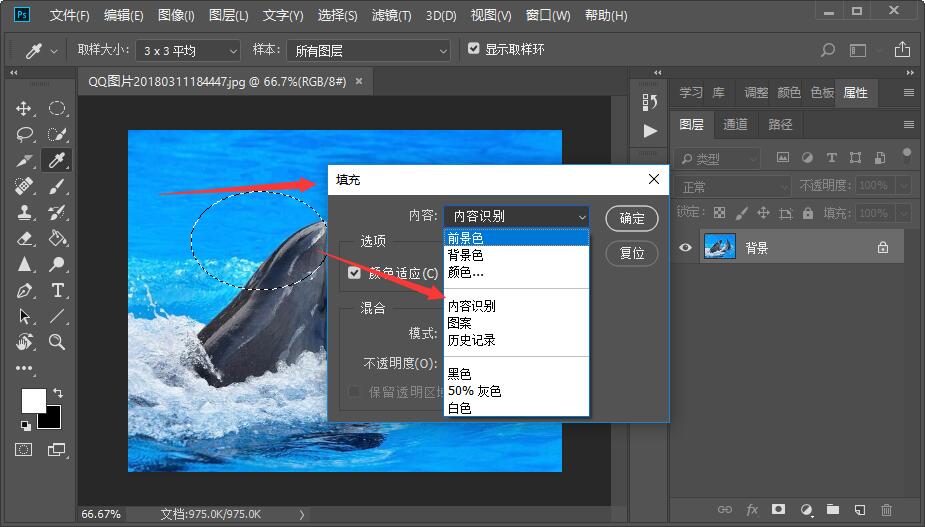The height and width of the screenshot is (527, 925).
Task: Switch to the 路径 tab
Action: 780,125
